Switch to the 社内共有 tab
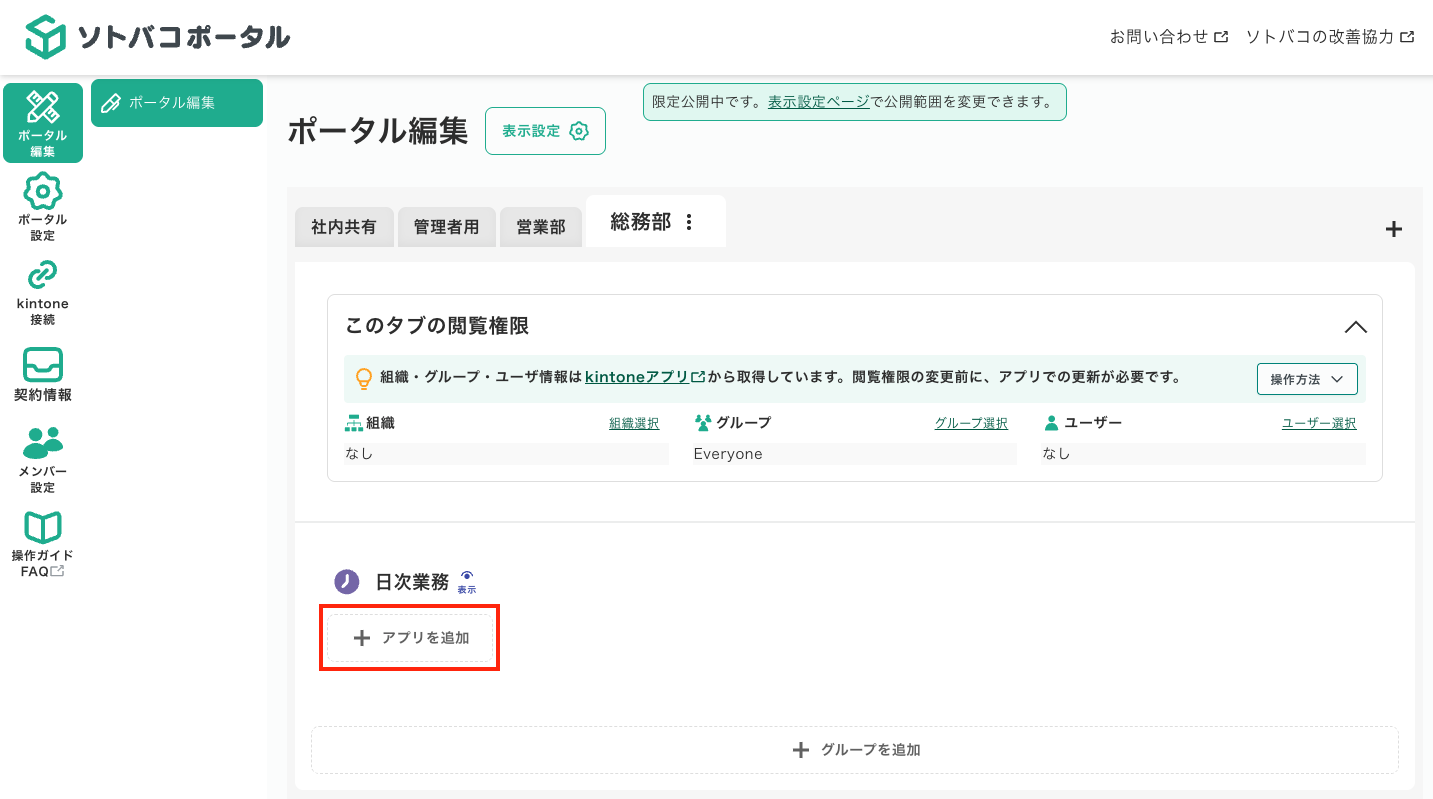The width and height of the screenshot is (1433, 799). (x=344, y=227)
